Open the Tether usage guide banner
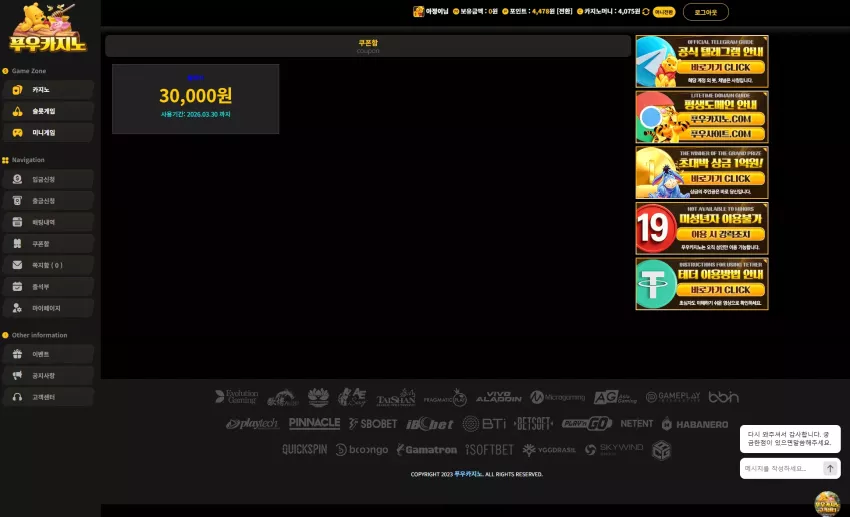 (701, 283)
